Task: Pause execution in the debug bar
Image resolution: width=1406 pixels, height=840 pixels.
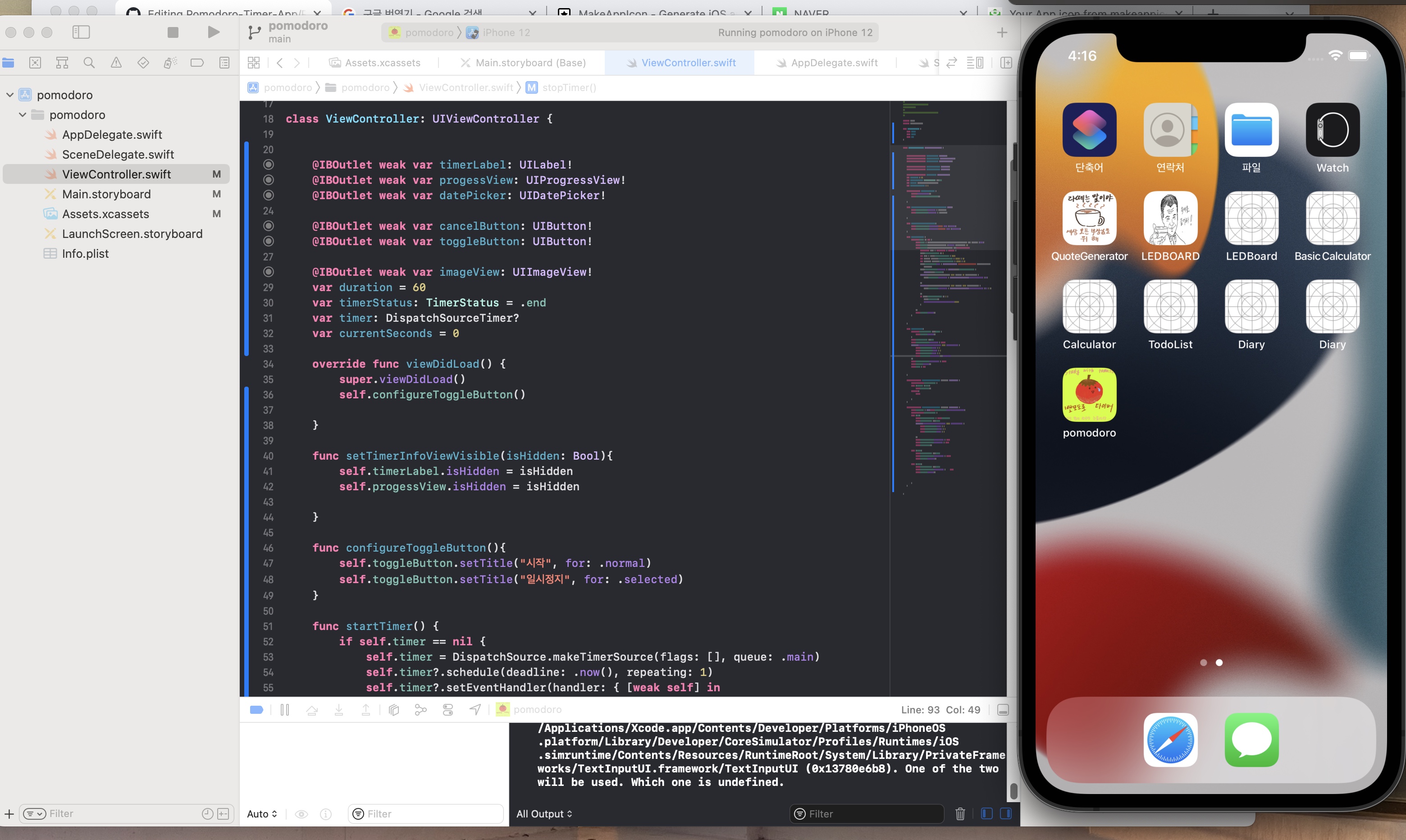Action: pos(285,709)
